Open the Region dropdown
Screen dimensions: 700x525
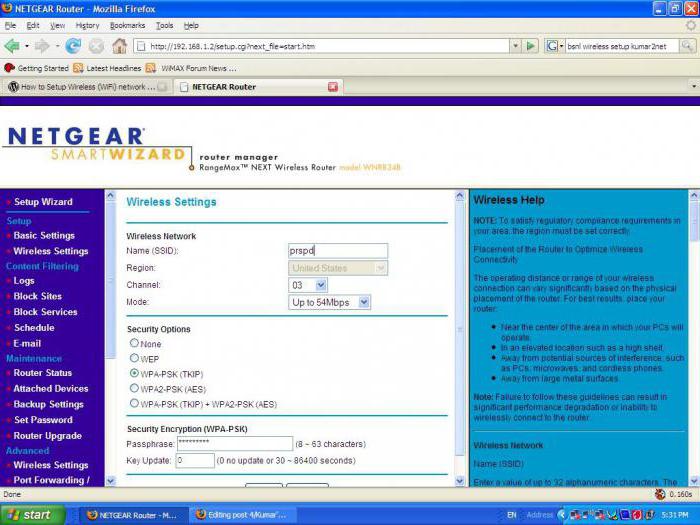tap(380, 268)
